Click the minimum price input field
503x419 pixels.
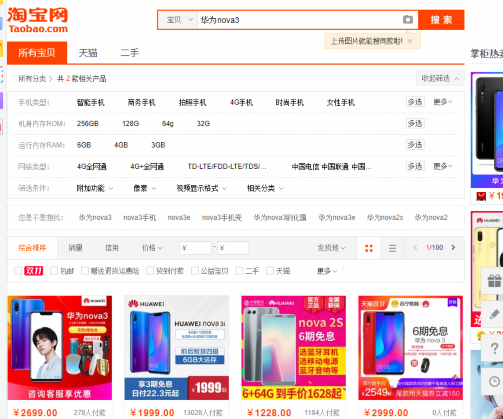click(195, 248)
